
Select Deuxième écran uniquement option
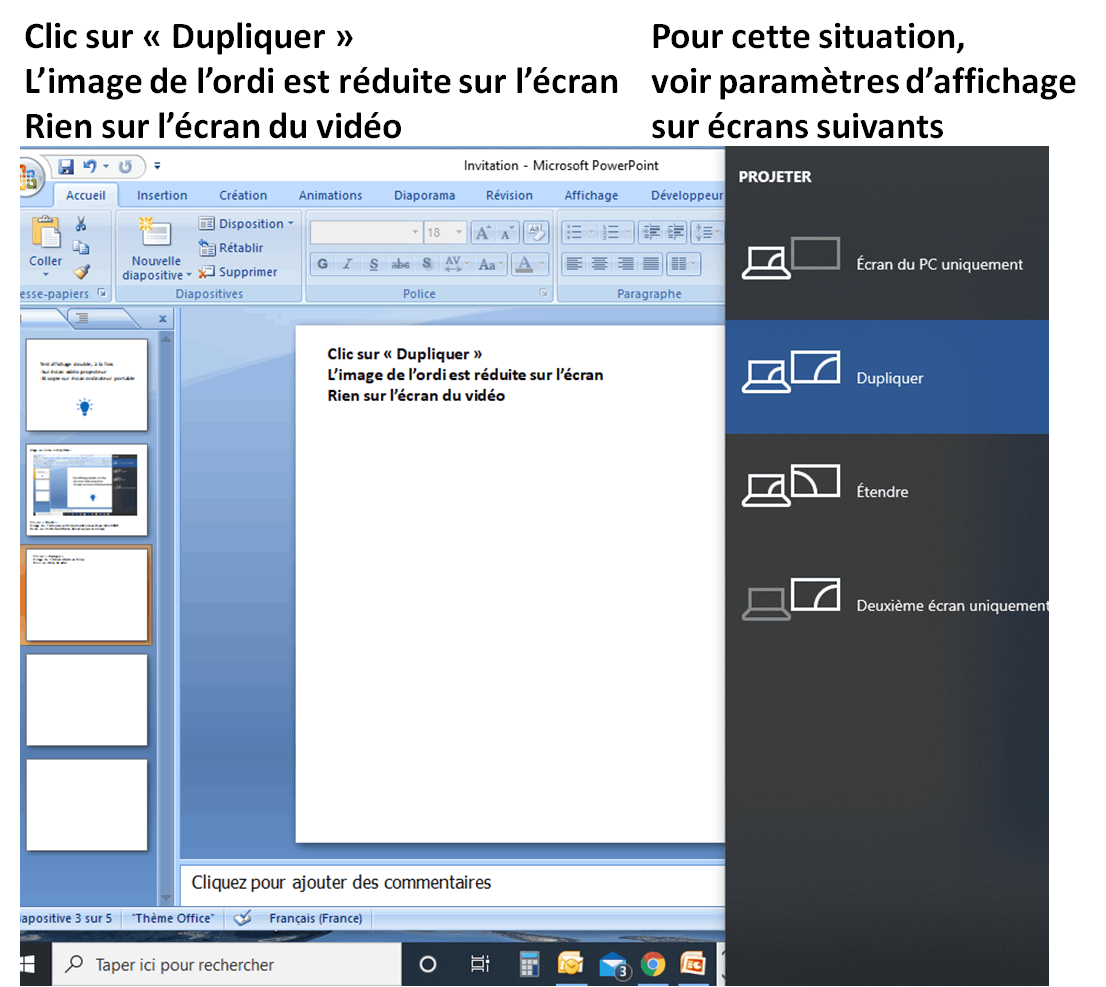887,605
